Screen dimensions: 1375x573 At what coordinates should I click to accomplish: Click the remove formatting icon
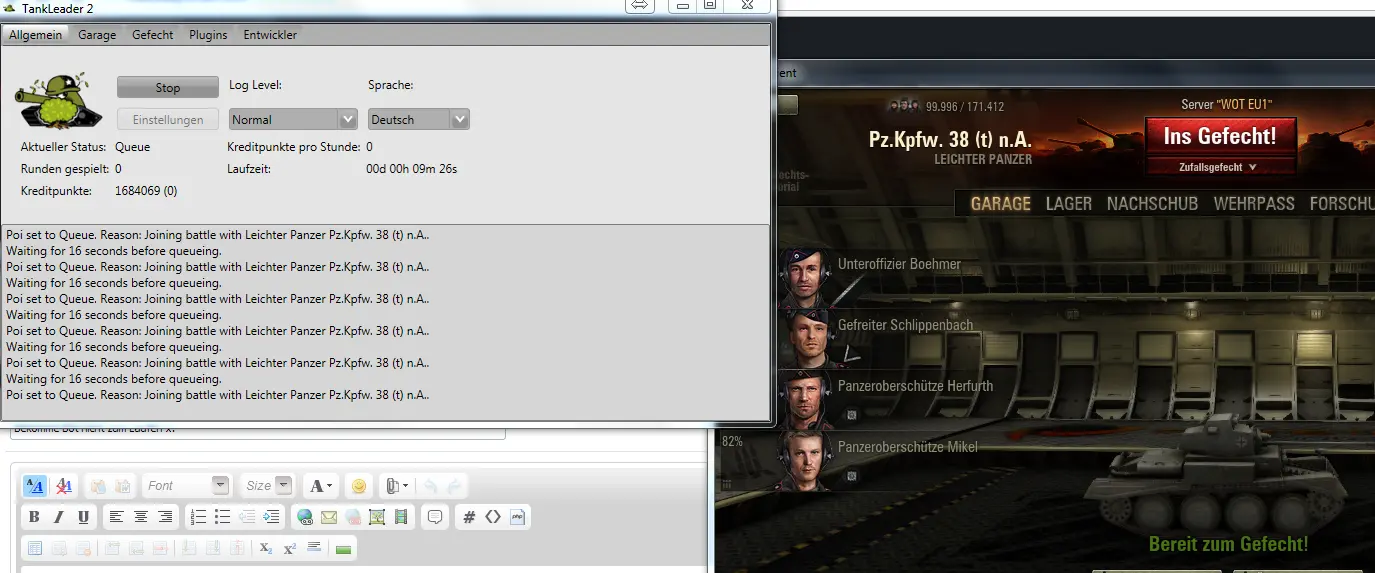(x=63, y=486)
